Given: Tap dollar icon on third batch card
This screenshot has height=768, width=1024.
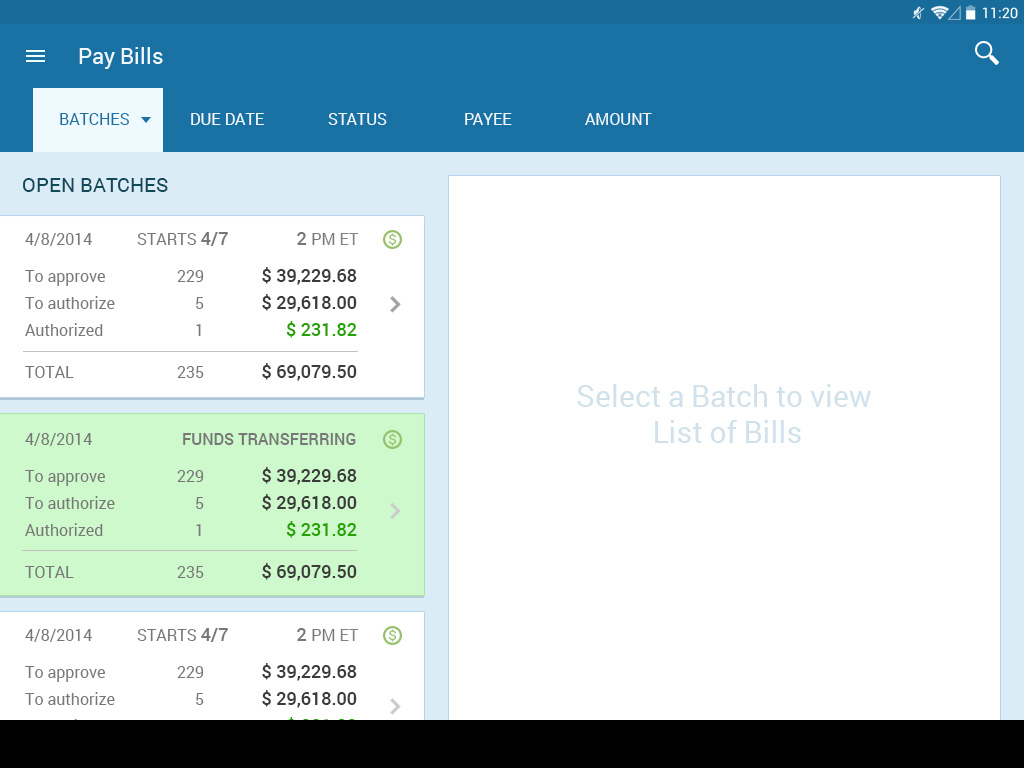Looking at the screenshot, I should click(x=392, y=635).
